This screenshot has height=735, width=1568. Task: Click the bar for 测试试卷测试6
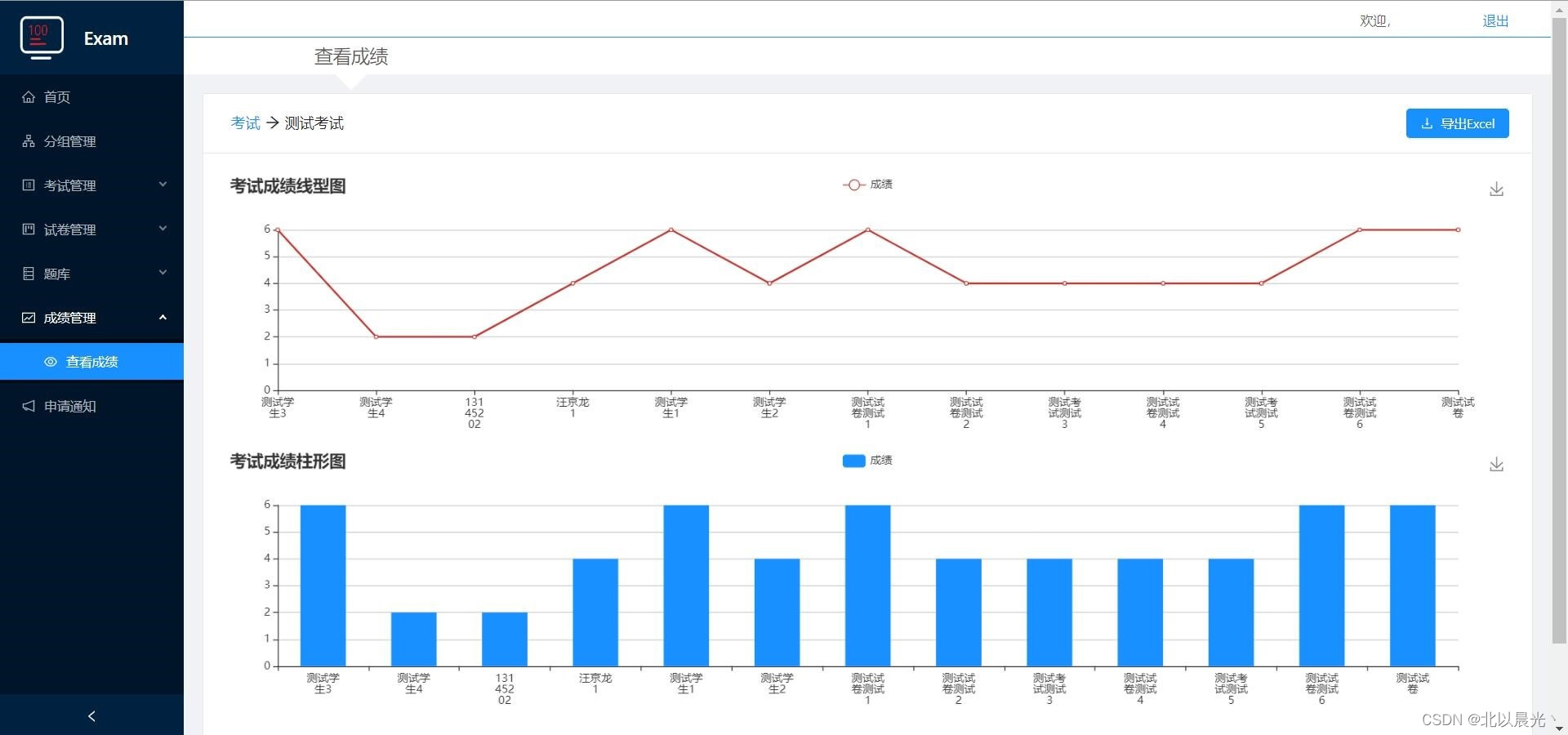click(x=1321, y=586)
